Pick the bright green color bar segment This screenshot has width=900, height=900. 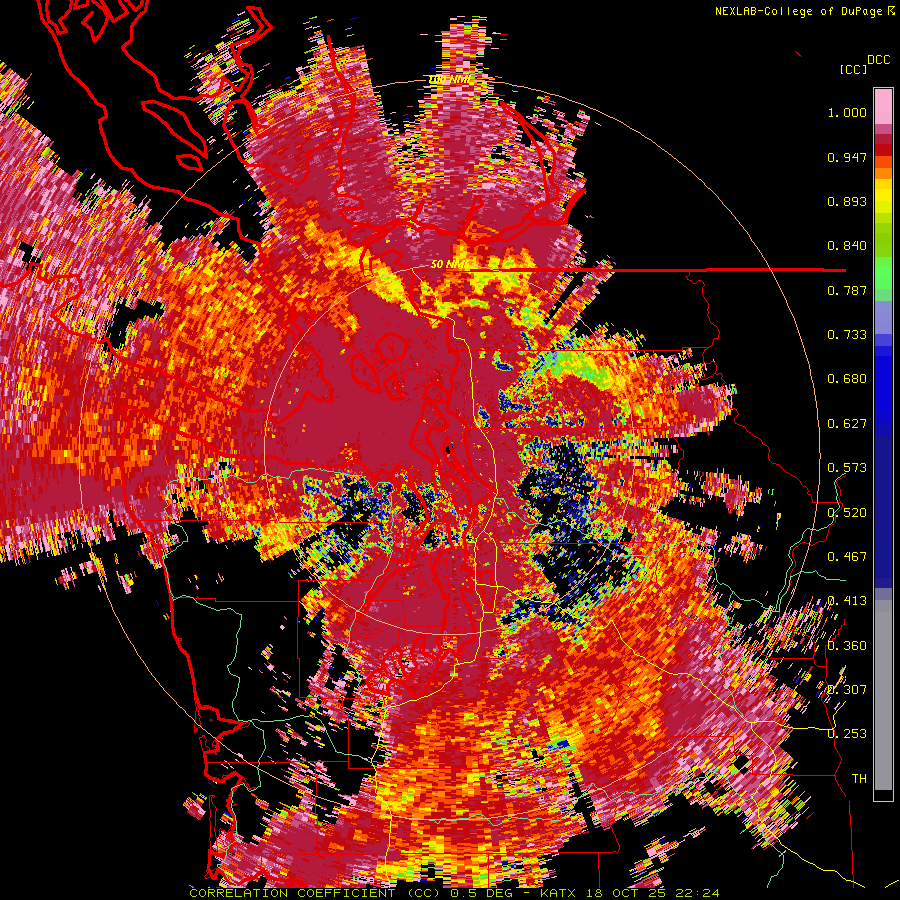(883, 271)
